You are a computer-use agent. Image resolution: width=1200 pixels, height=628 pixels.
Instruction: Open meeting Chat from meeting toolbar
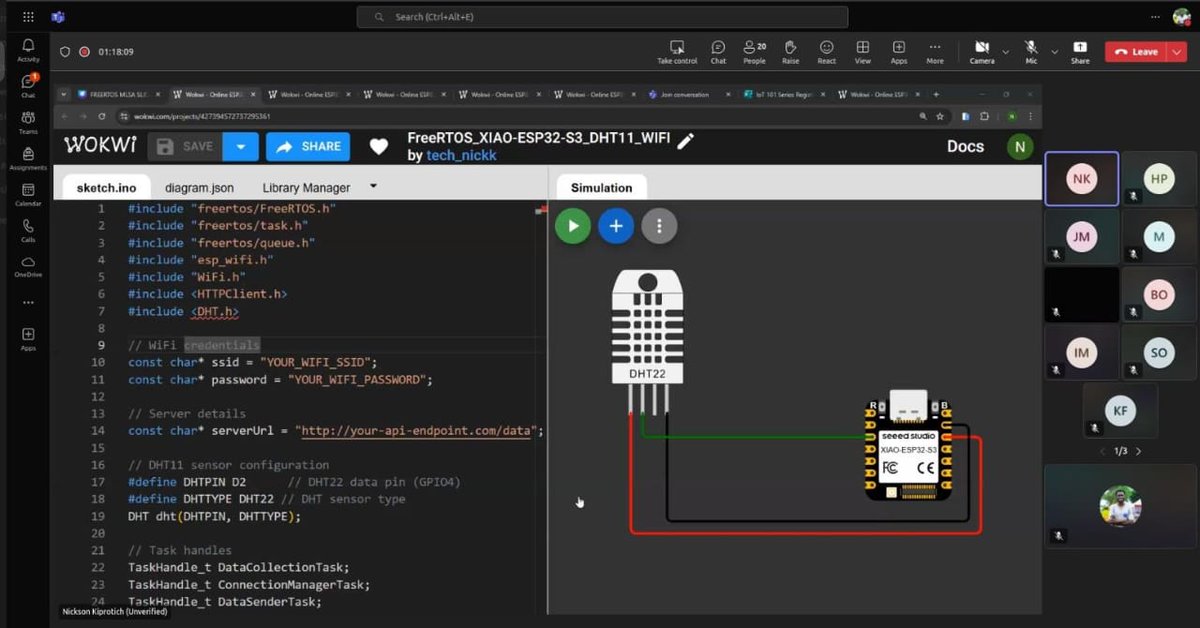point(718,52)
